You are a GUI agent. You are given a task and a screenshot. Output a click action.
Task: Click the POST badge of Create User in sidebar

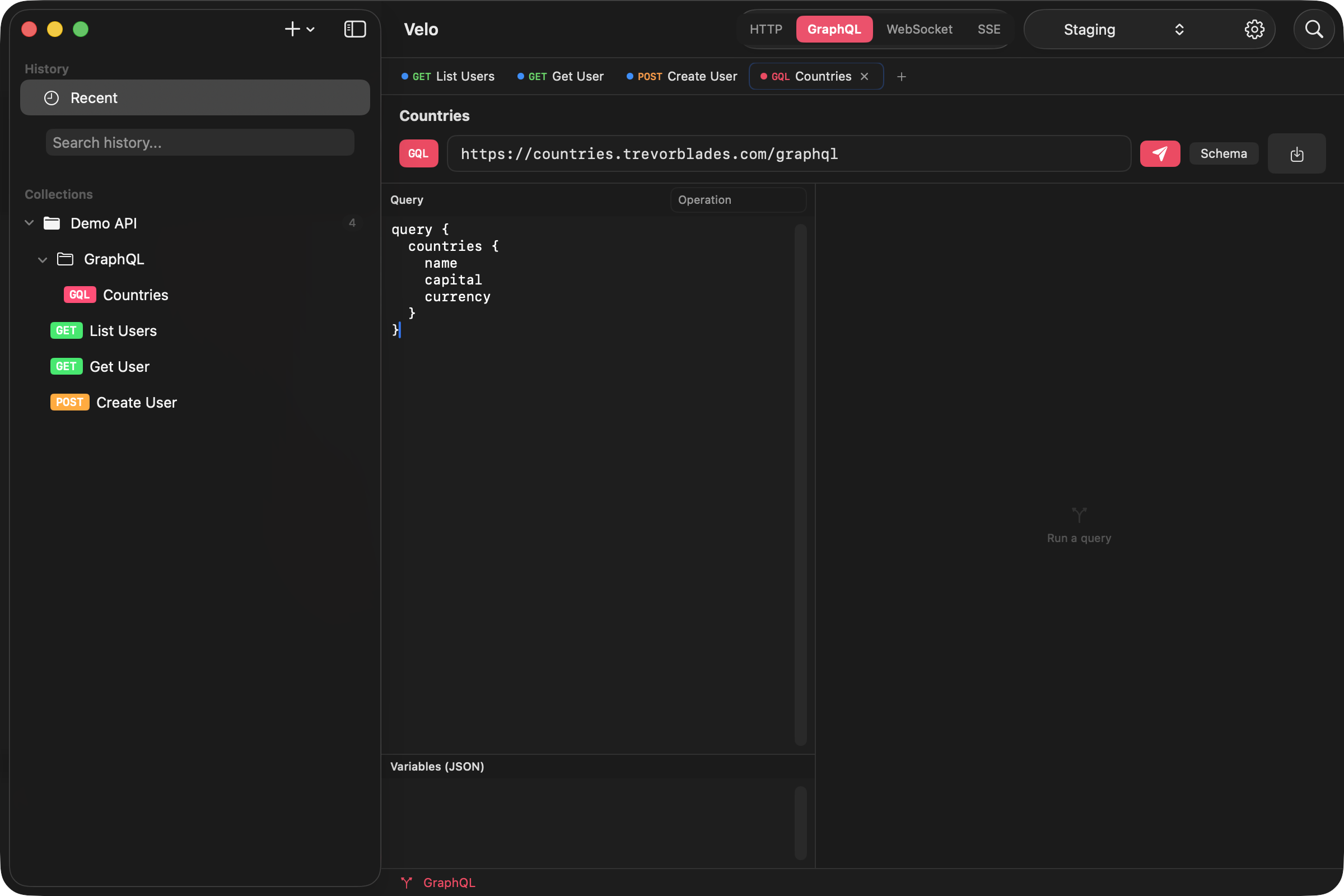point(69,403)
